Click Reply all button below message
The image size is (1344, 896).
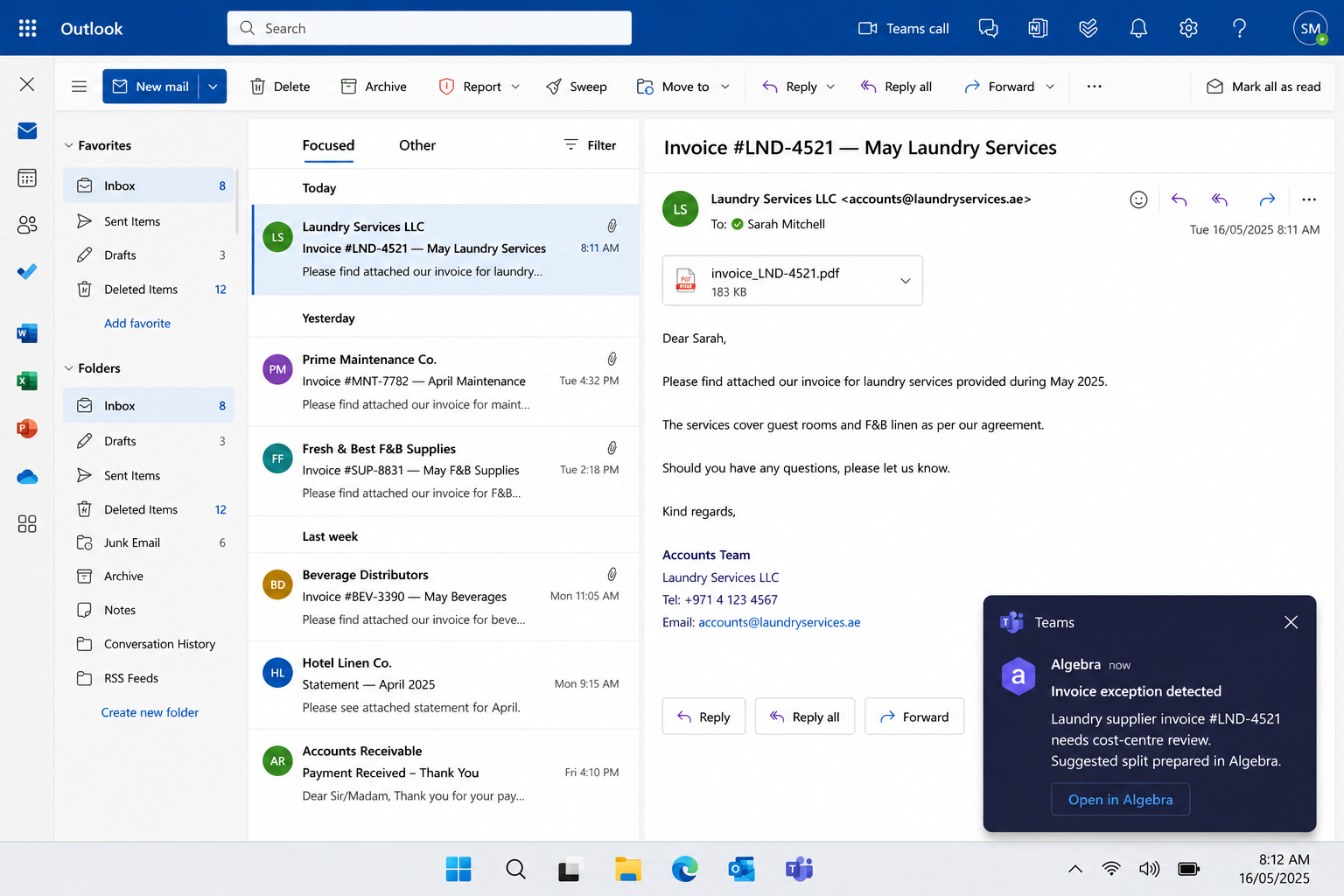(804, 717)
